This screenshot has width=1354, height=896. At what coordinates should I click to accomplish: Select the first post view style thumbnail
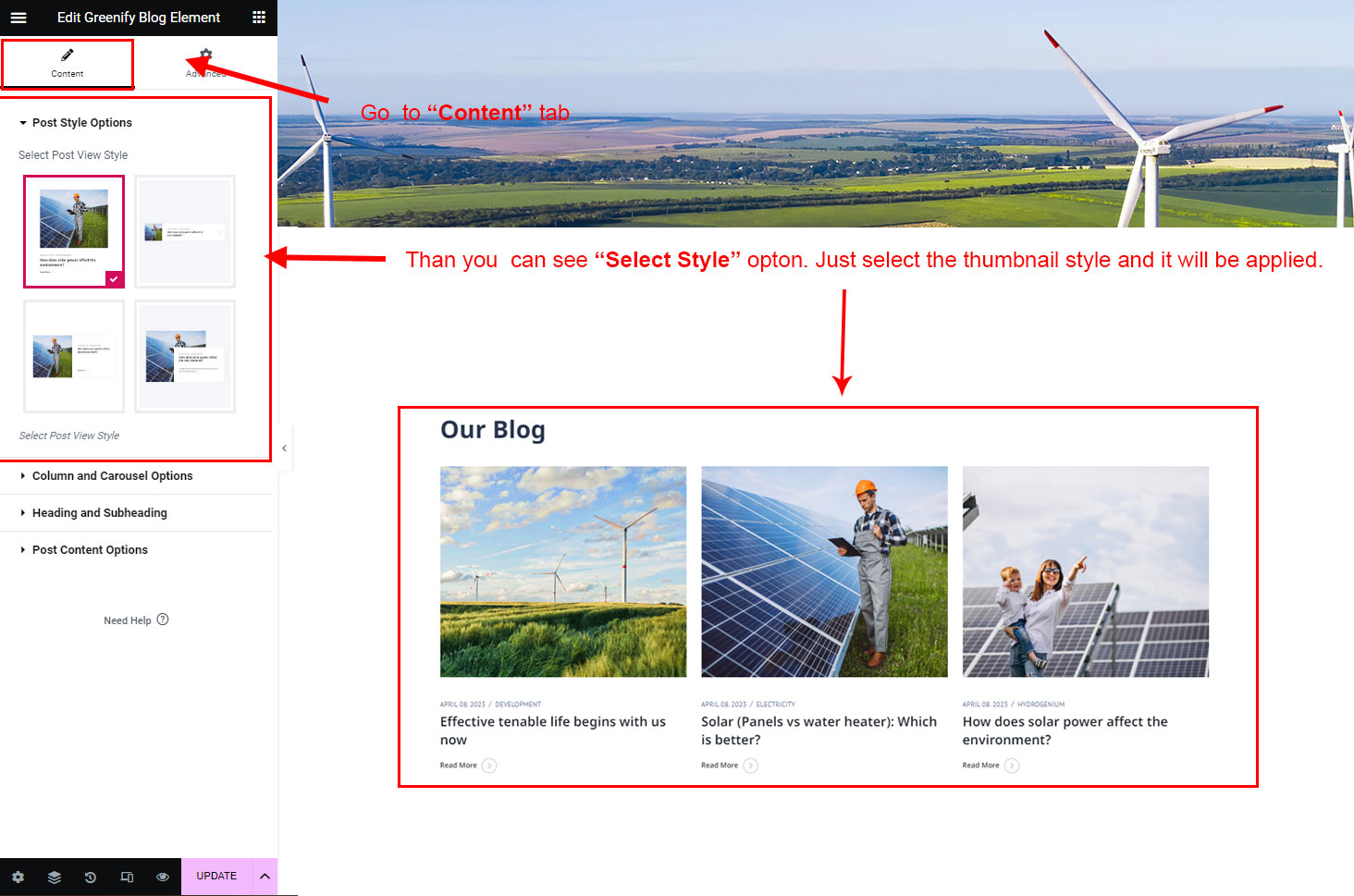[74, 231]
